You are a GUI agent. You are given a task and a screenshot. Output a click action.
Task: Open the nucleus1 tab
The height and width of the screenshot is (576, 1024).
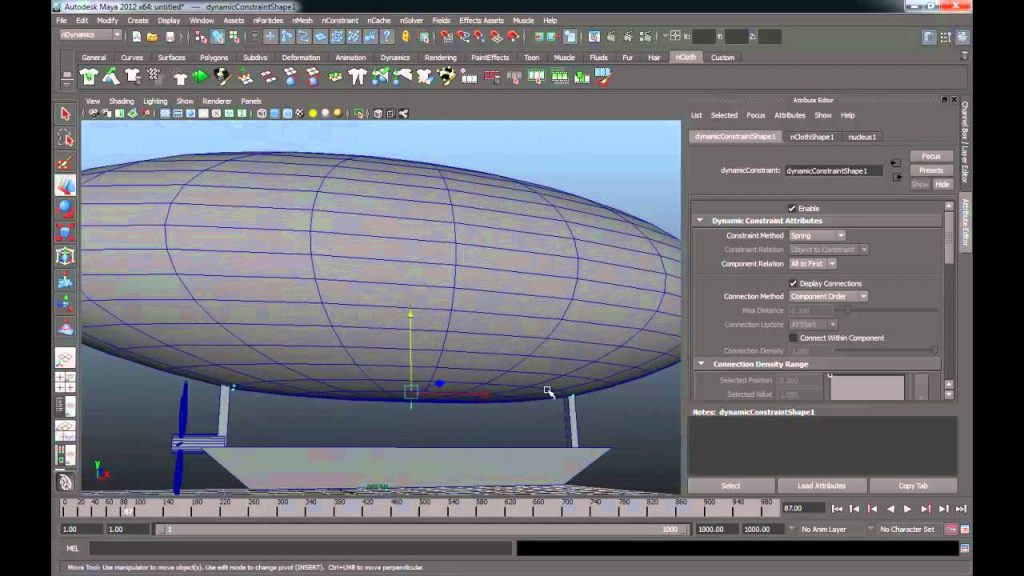pos(862,136)
